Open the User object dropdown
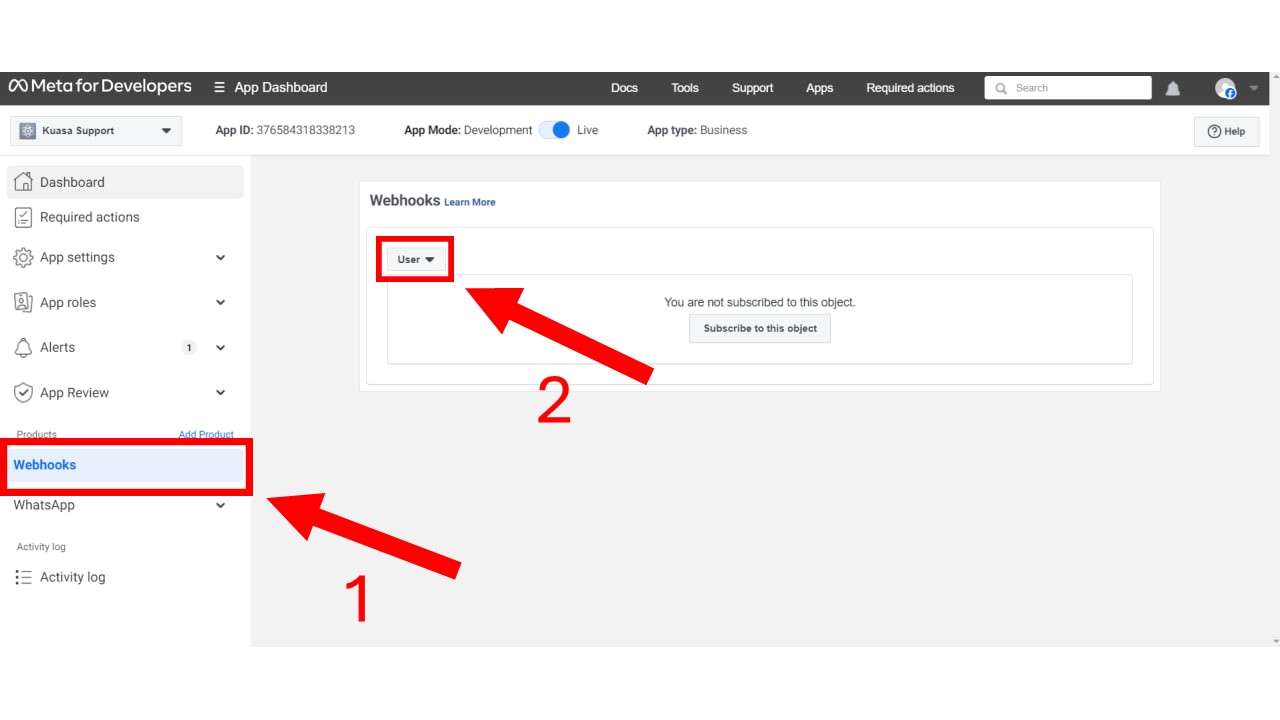 (416, 259)
